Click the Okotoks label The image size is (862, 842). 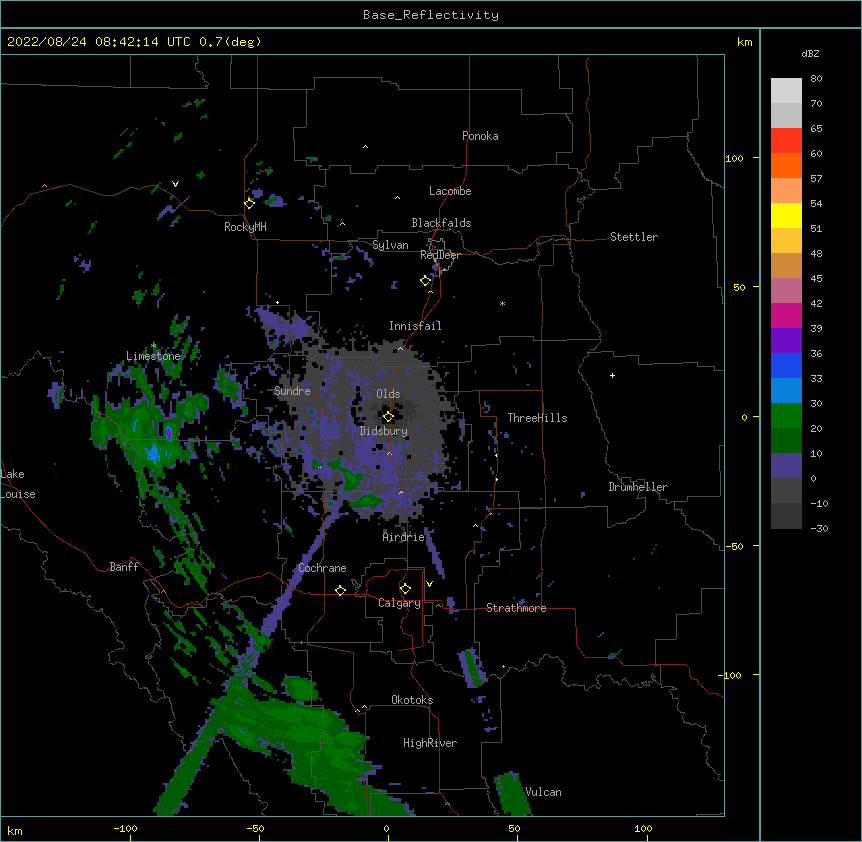tap(412, 700)
